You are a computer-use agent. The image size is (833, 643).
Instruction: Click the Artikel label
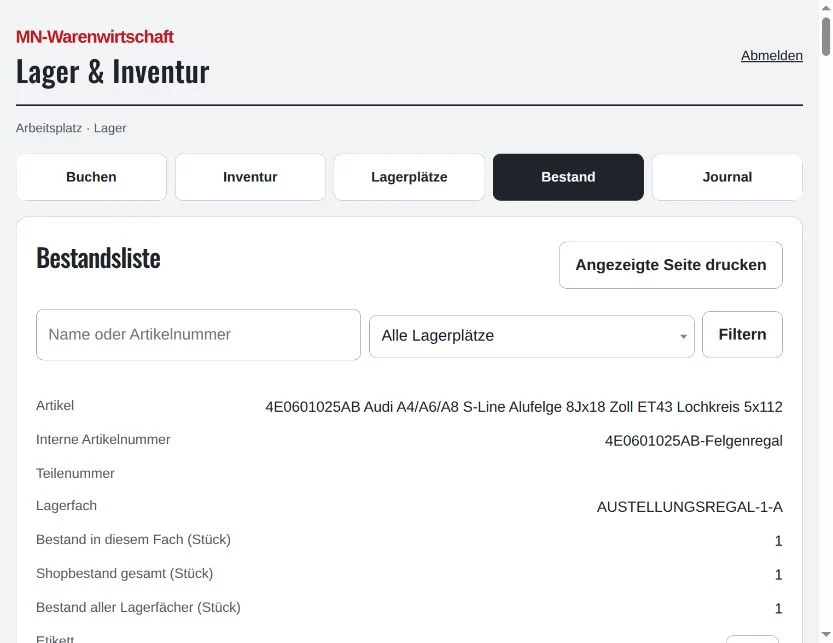[x=55, y=405]
